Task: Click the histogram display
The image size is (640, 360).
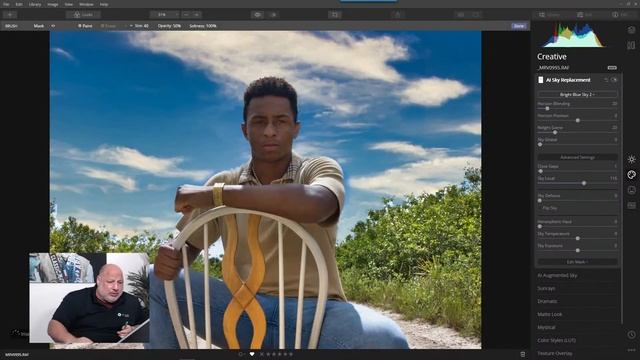Action: pos(573,35)
